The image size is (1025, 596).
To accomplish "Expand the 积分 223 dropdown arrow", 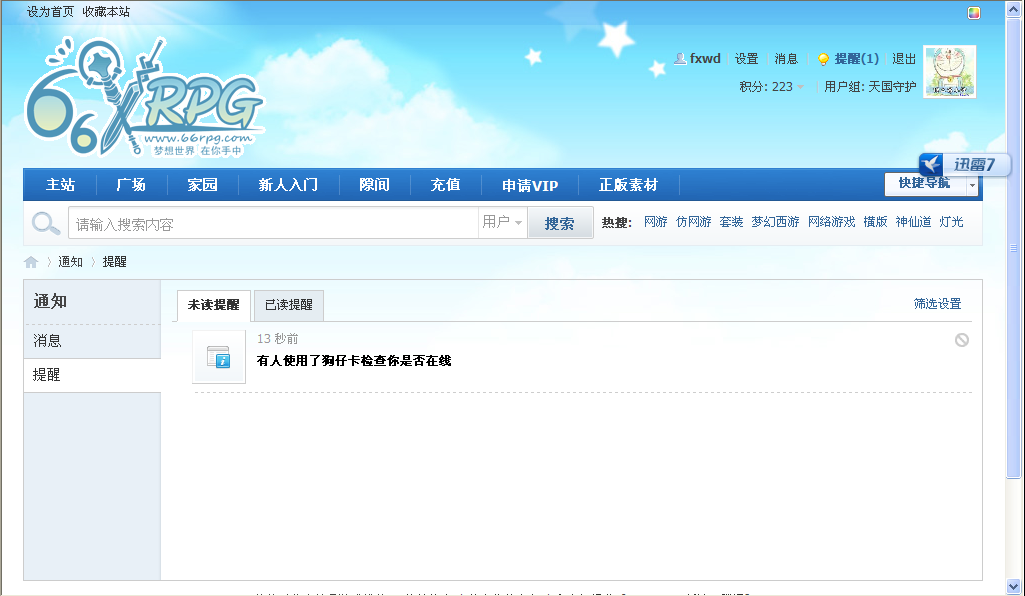I will 800,87.
